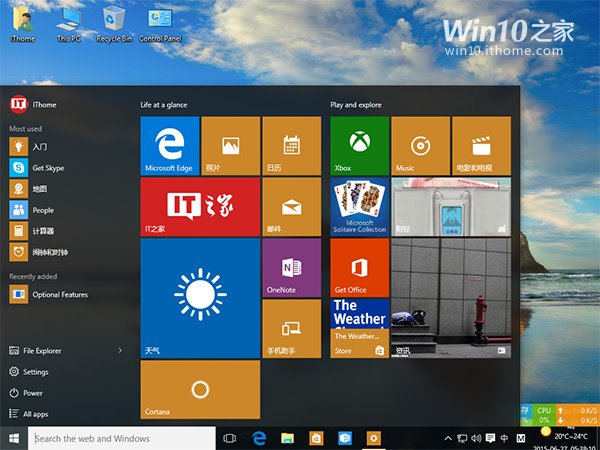Click the volume speaker tray icon
This screenshot has width=600, height=450.
(x=476, y=438)
